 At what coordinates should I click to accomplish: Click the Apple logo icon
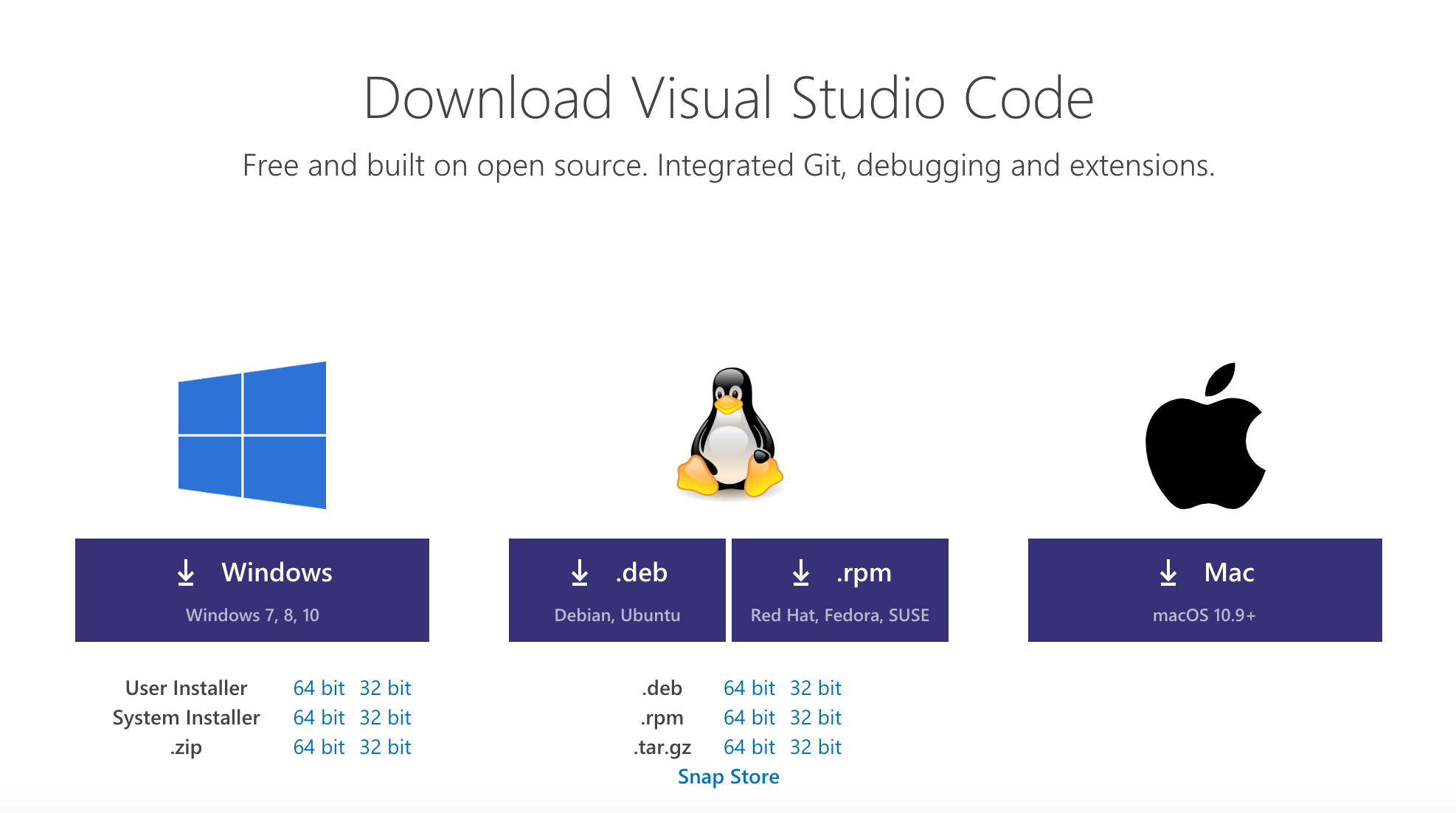pos(1205,437)
